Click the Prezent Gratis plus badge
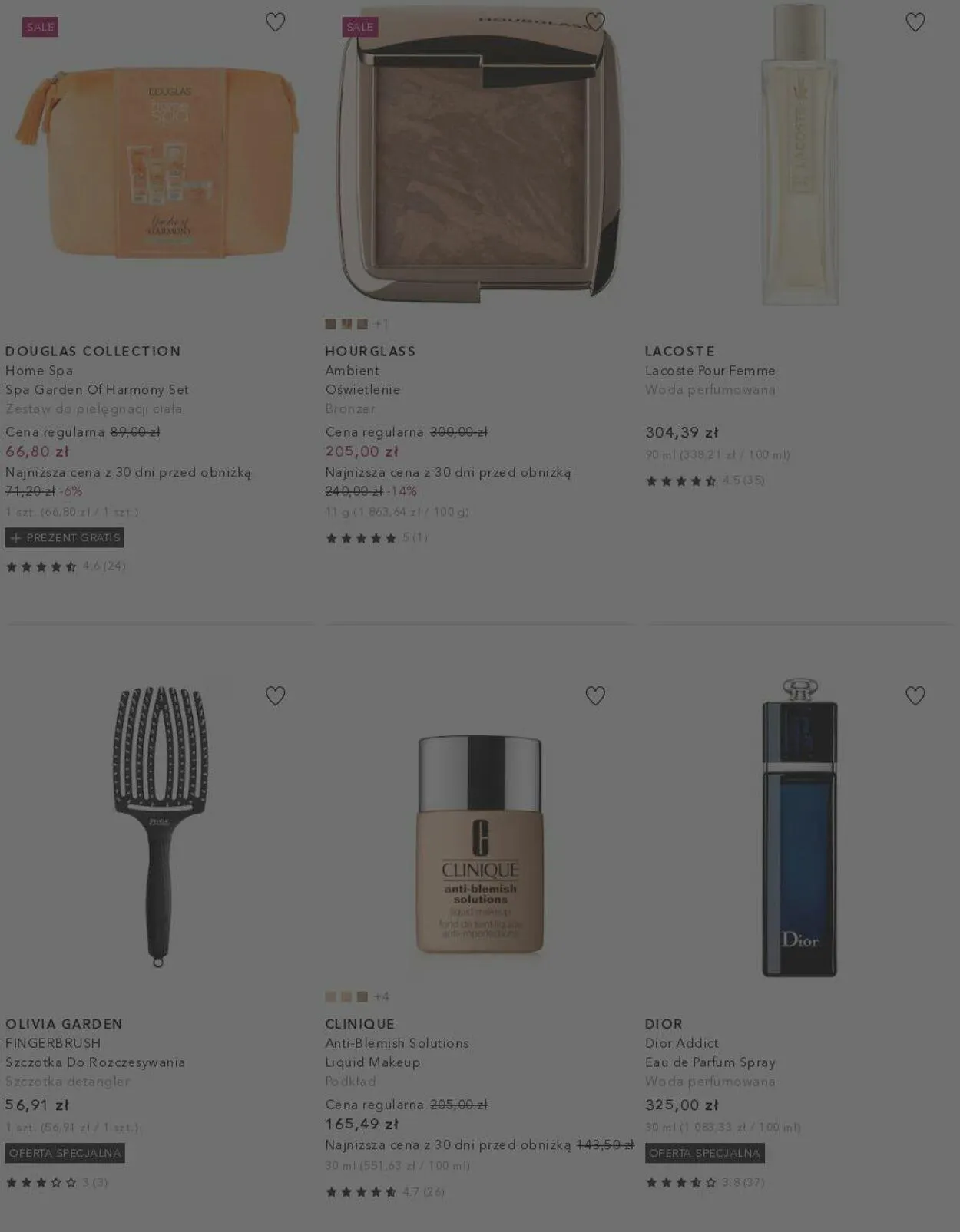 point(65,537)
